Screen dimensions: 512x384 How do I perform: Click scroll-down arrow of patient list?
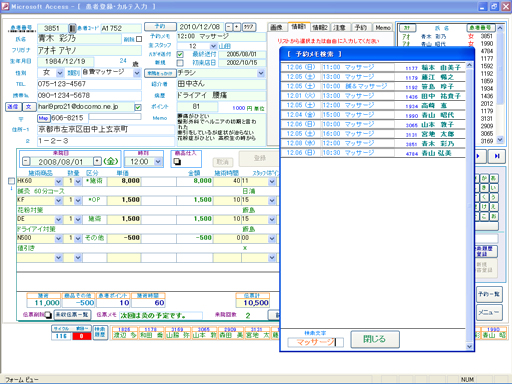coord(500,140)
